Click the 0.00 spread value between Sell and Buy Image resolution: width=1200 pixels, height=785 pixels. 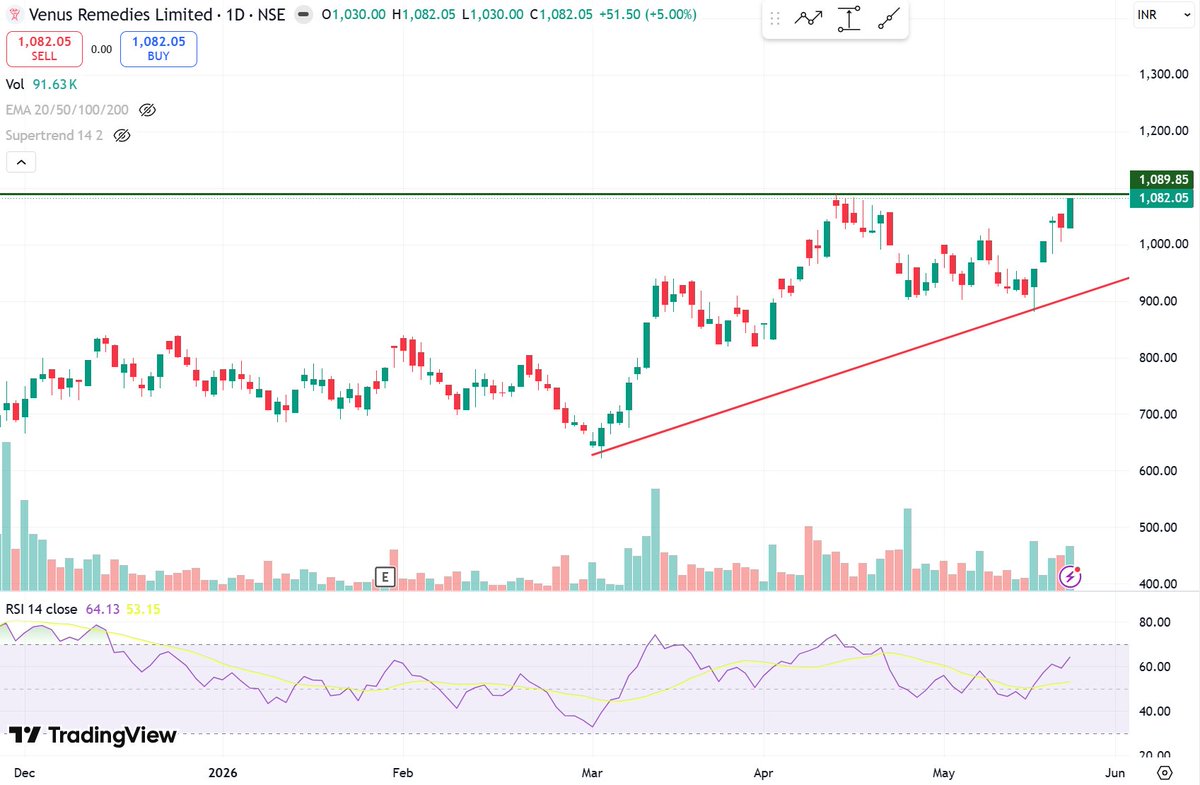[101, 49]
